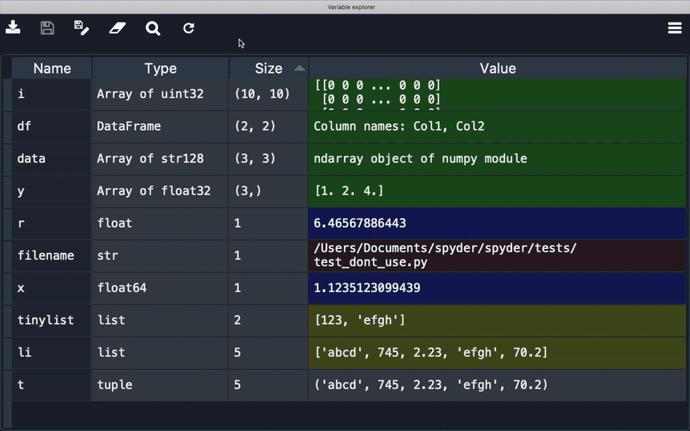690x431 pixels.
Task: Toggle sort arrow in Size header
Action: 300,68
